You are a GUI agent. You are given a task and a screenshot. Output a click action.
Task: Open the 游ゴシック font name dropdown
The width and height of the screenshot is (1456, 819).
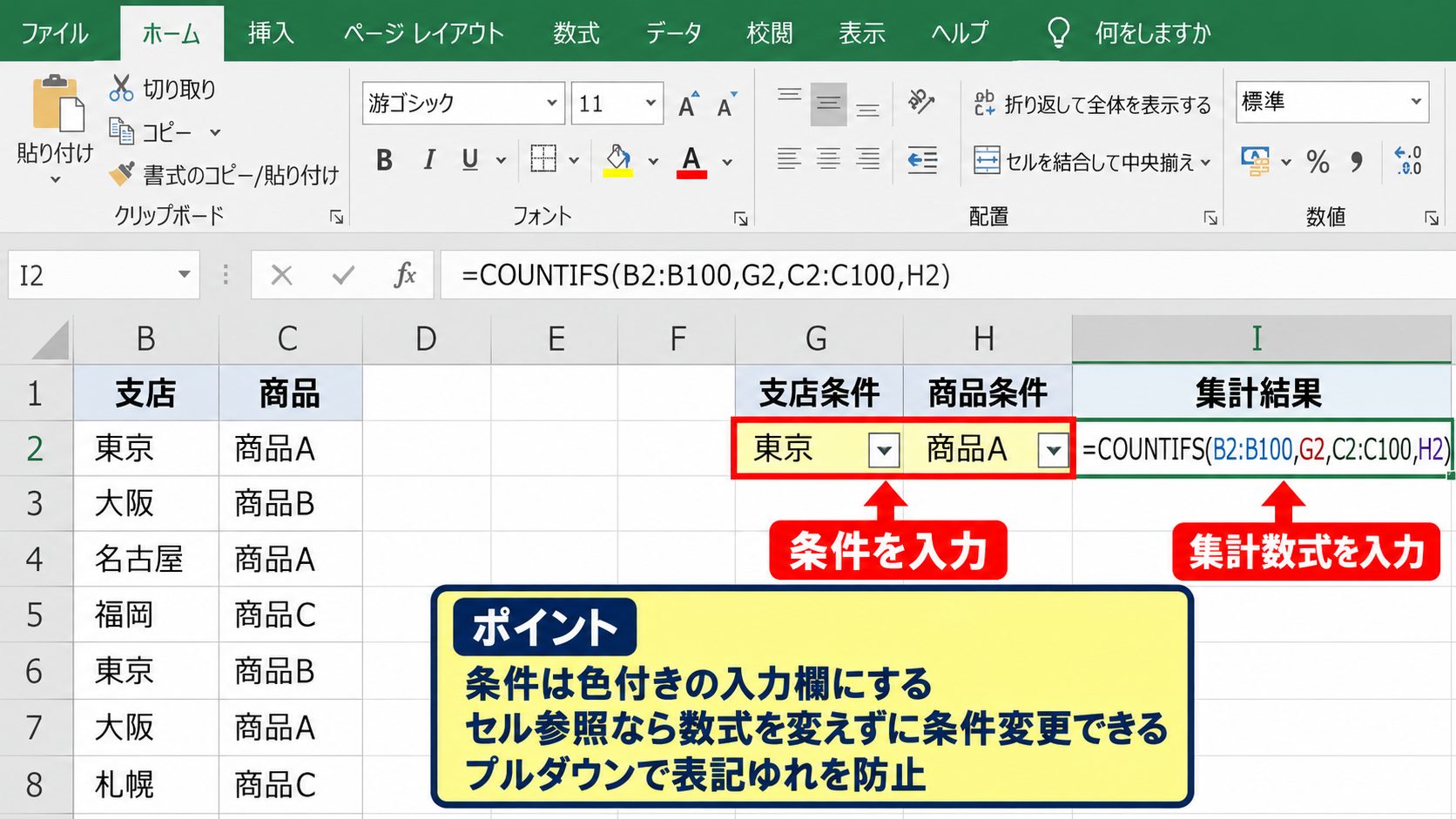click(552, 103)
